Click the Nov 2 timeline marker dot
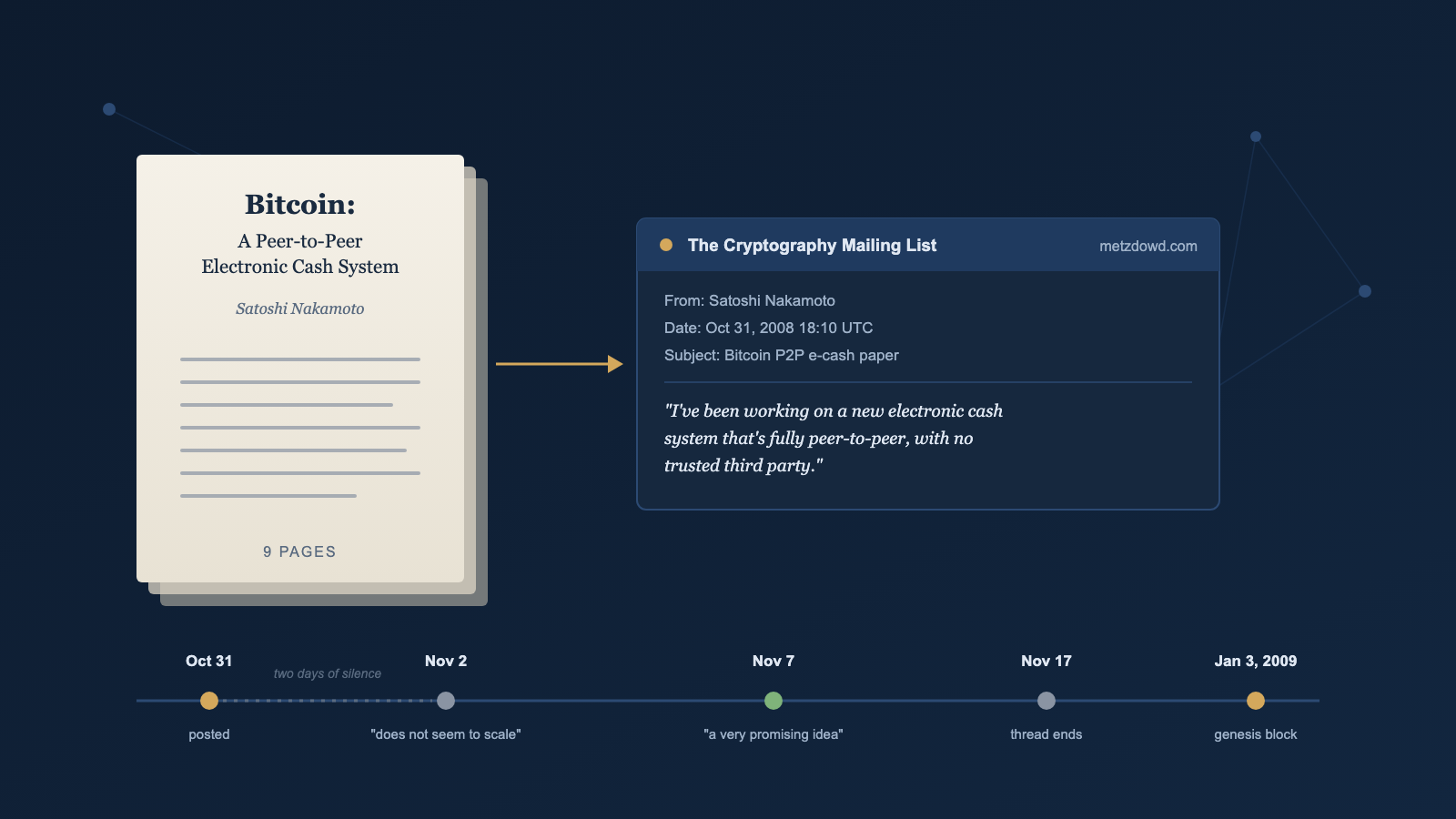 446,701
